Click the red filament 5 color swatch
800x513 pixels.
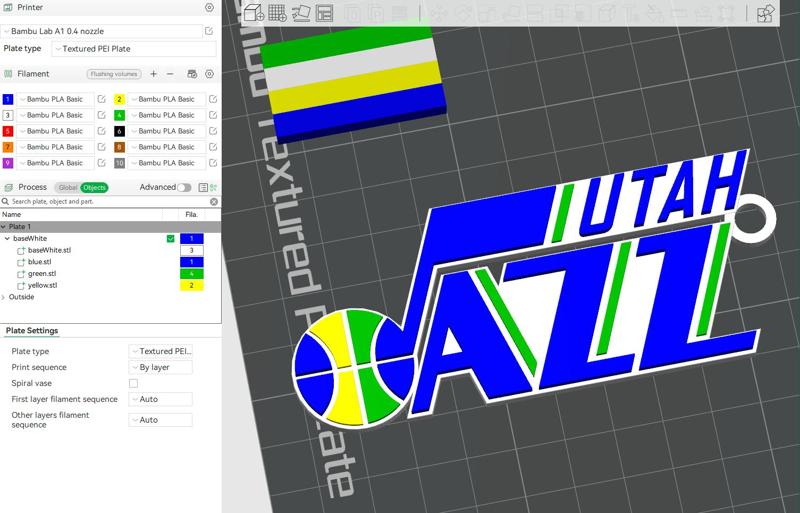(8, 131)
